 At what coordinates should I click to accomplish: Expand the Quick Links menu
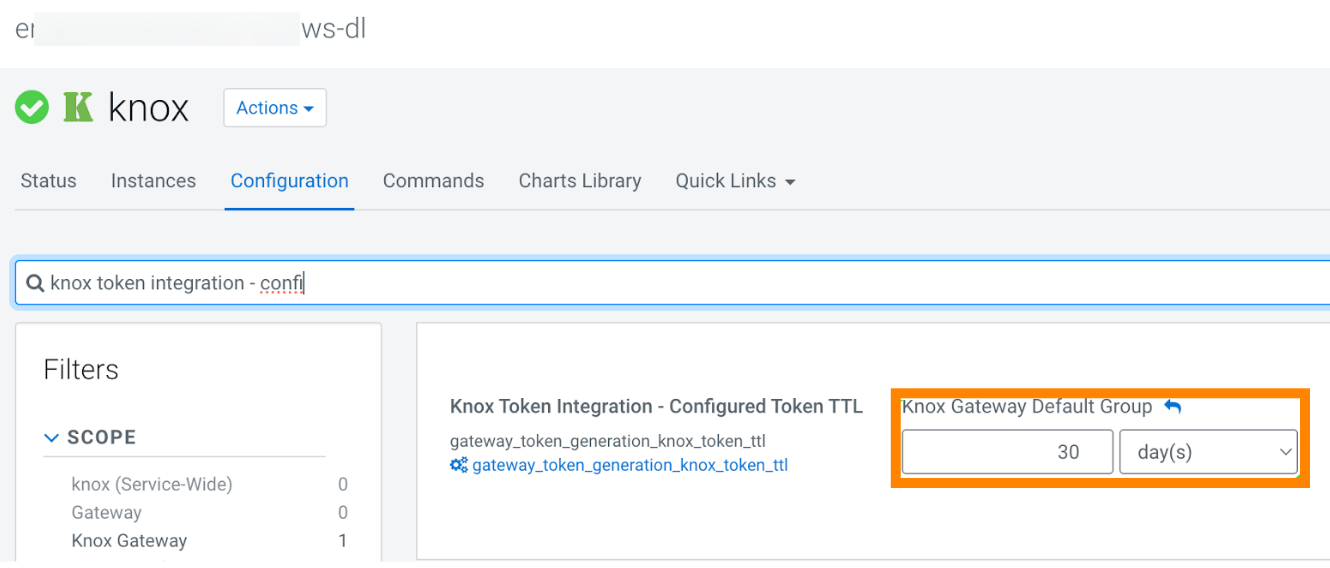point(735,181)
